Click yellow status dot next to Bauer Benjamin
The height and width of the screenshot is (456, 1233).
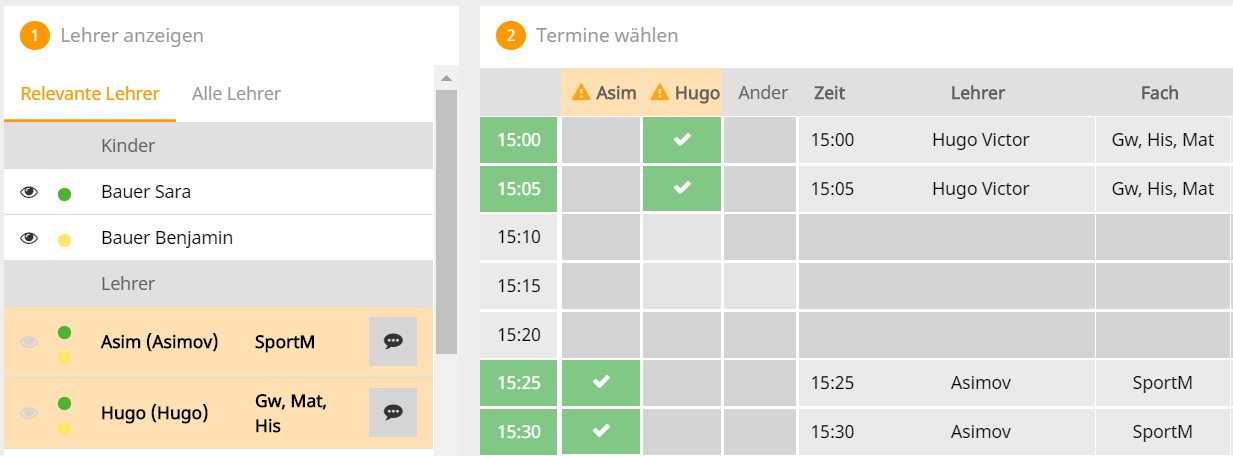[x=64, y=240]
